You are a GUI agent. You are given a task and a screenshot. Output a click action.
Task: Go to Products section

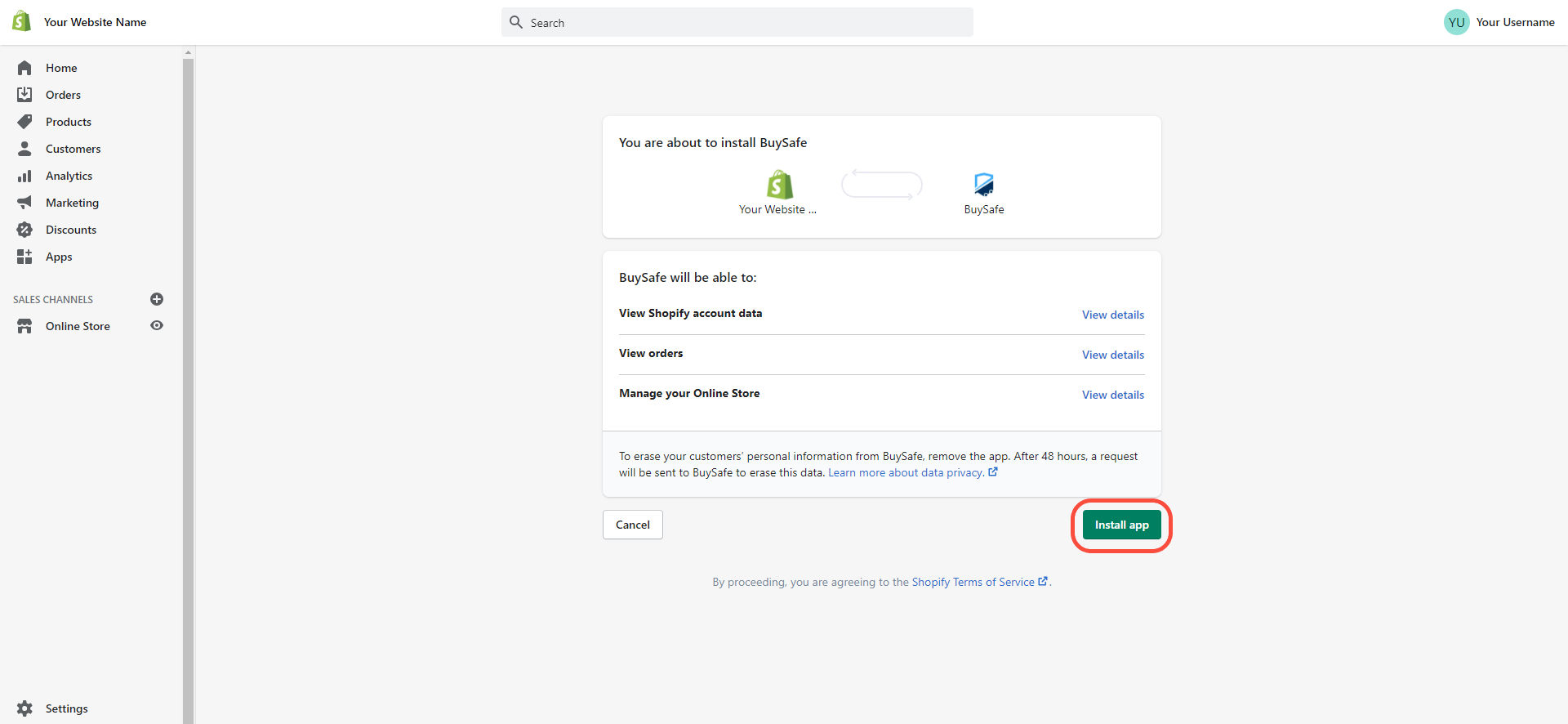(x=69, y=122)
